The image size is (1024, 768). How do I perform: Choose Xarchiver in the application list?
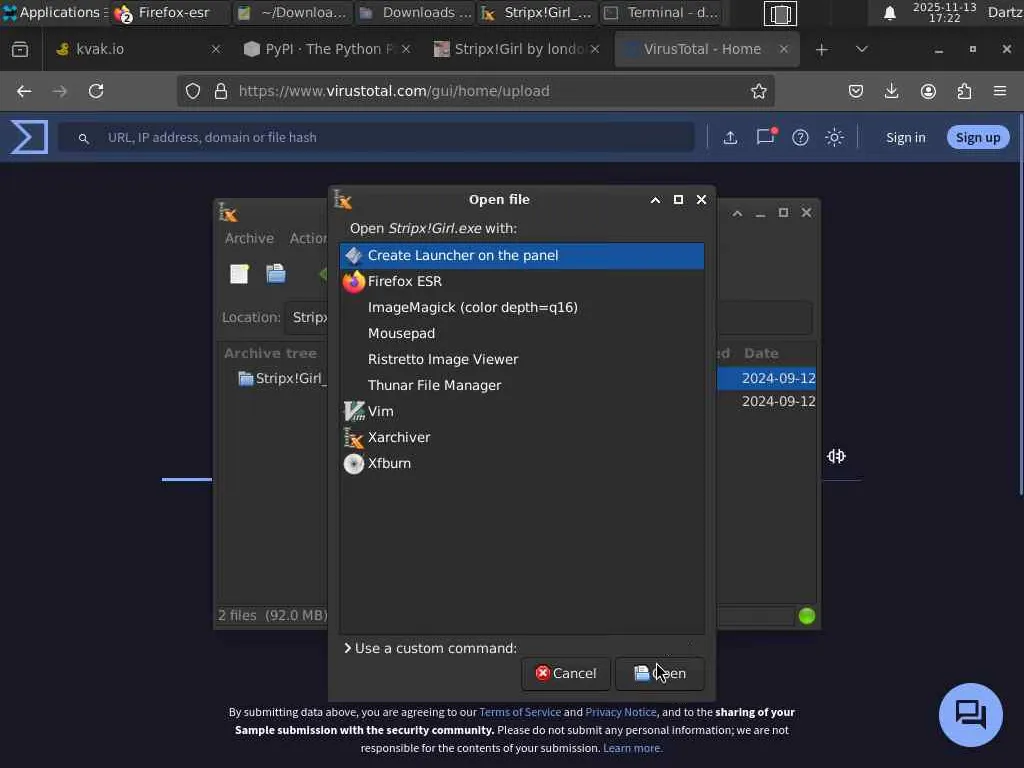click(522, 438)
